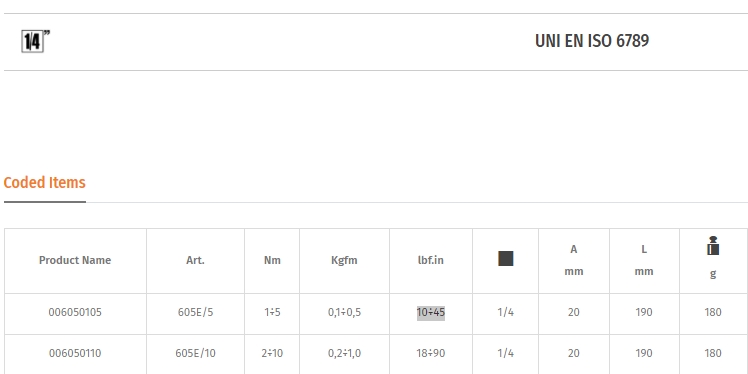Open the Coded Items tab
The image size is (748, 374).
(44, 183)
